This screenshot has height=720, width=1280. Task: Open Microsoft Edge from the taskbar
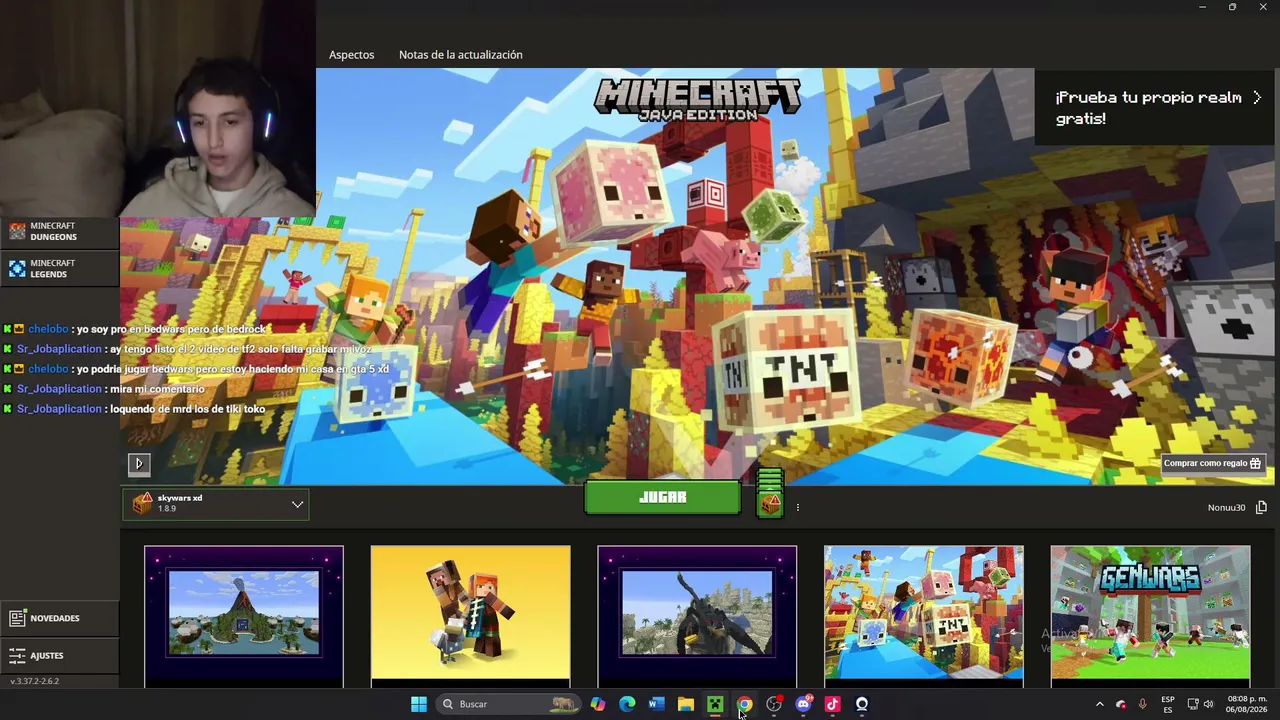(x=627, y=704)
